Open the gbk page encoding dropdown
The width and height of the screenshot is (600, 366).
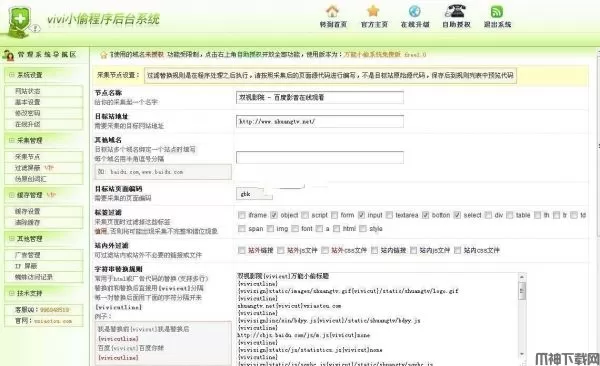[x=254, y=194]
